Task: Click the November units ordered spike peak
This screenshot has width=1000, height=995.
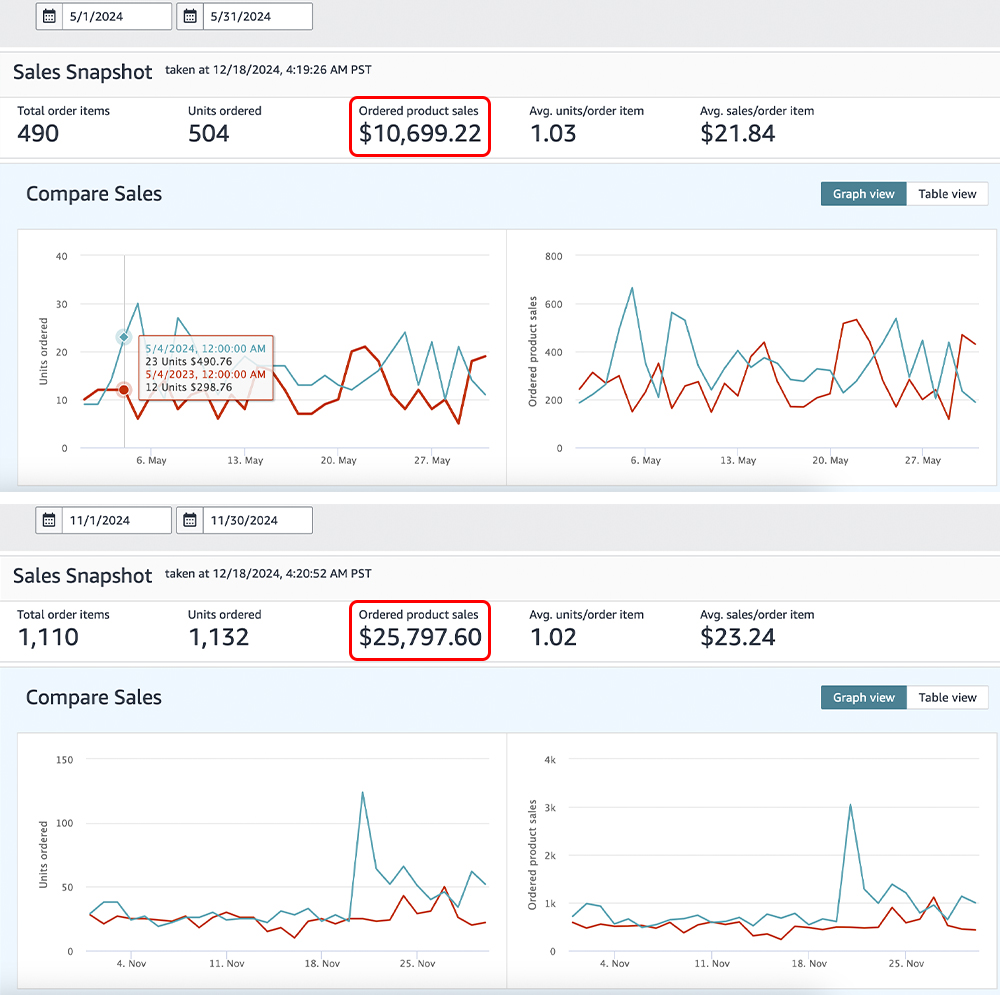Action: point(362,793)
